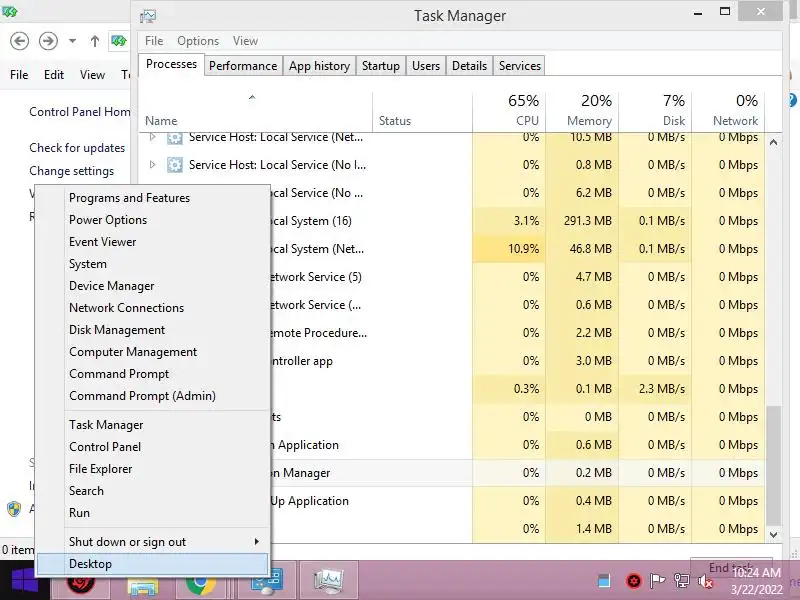The width and height of the screenshot is (800, 600).
Task: Sort processes by Memory column
Action: [x=582, y=112]
